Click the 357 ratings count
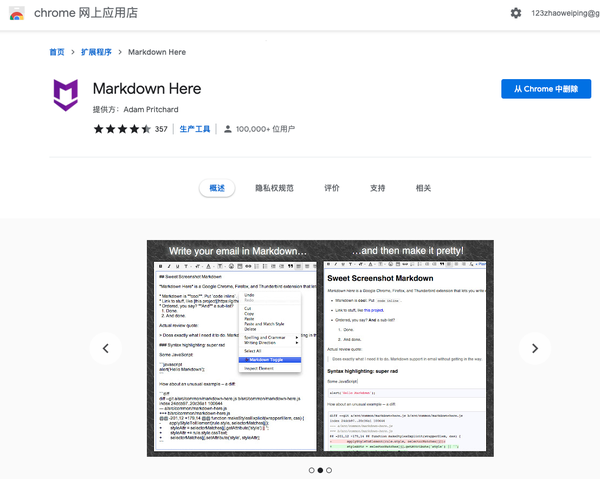 [x=161, y=129]
